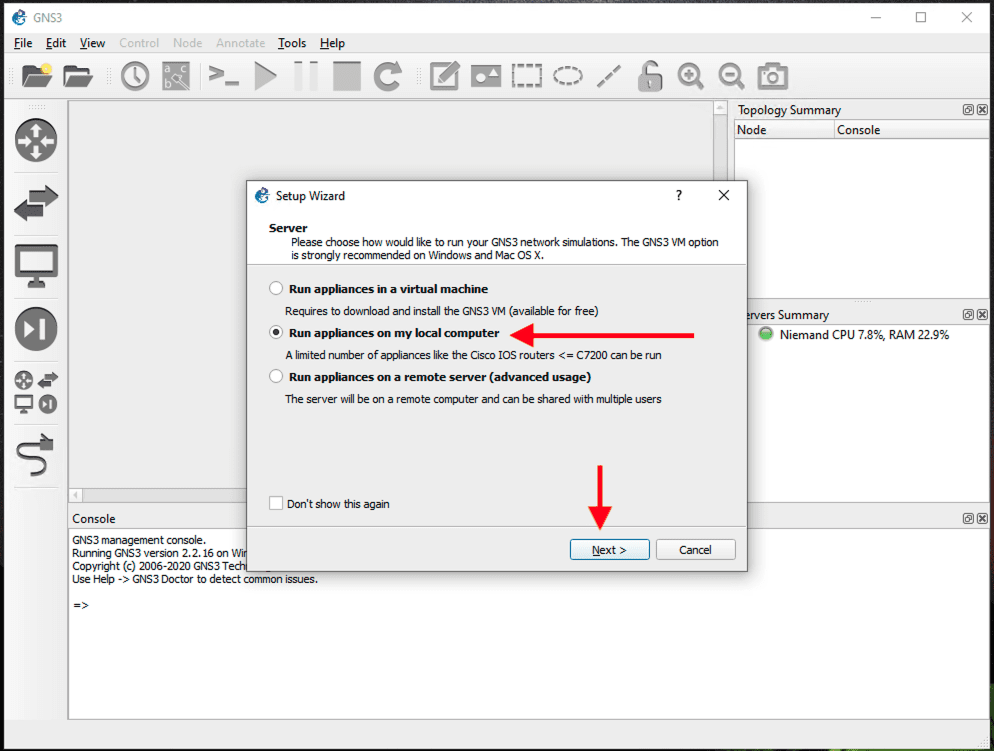Open the Edit menu
Screen dimensions: 994x751
pos(56,43)
